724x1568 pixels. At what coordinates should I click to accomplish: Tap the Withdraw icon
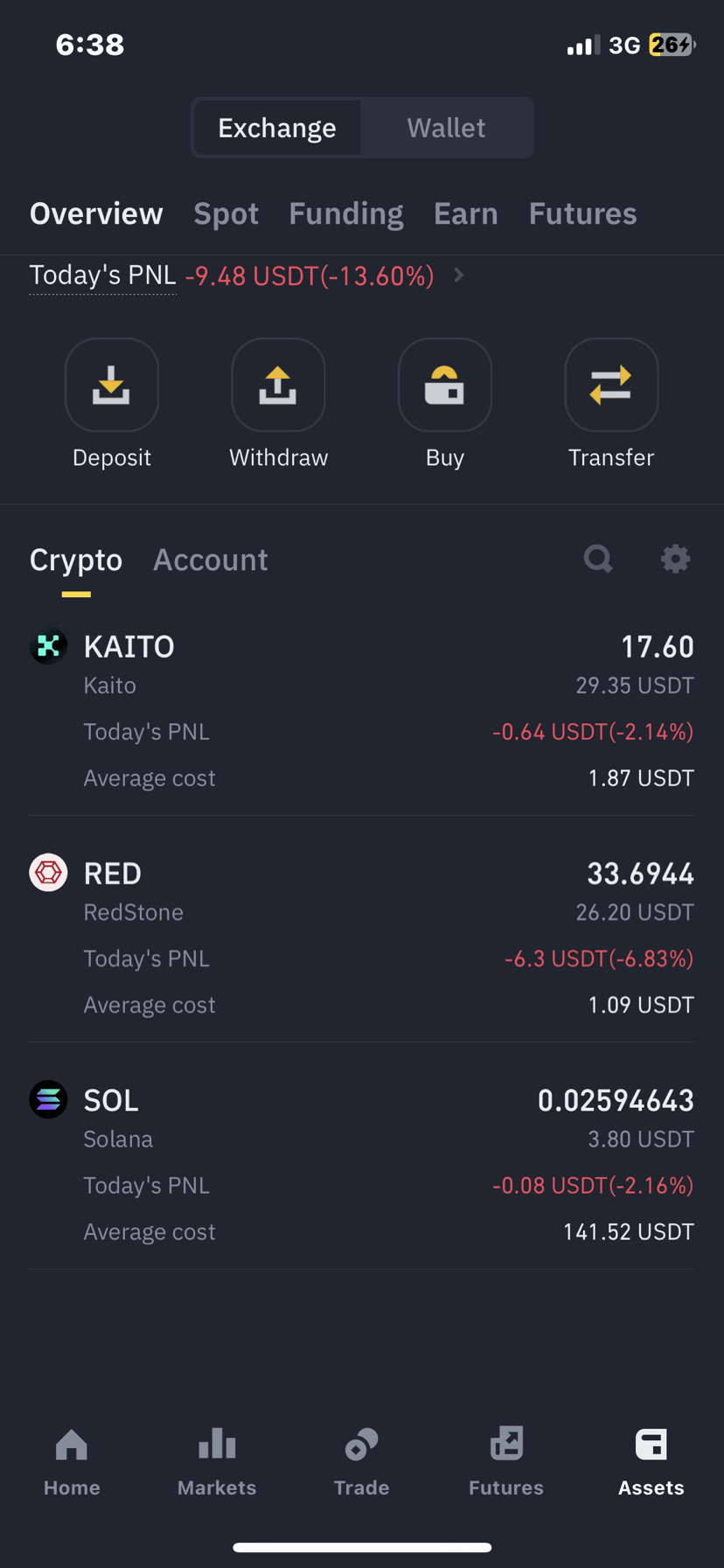(x=278, y=385)
